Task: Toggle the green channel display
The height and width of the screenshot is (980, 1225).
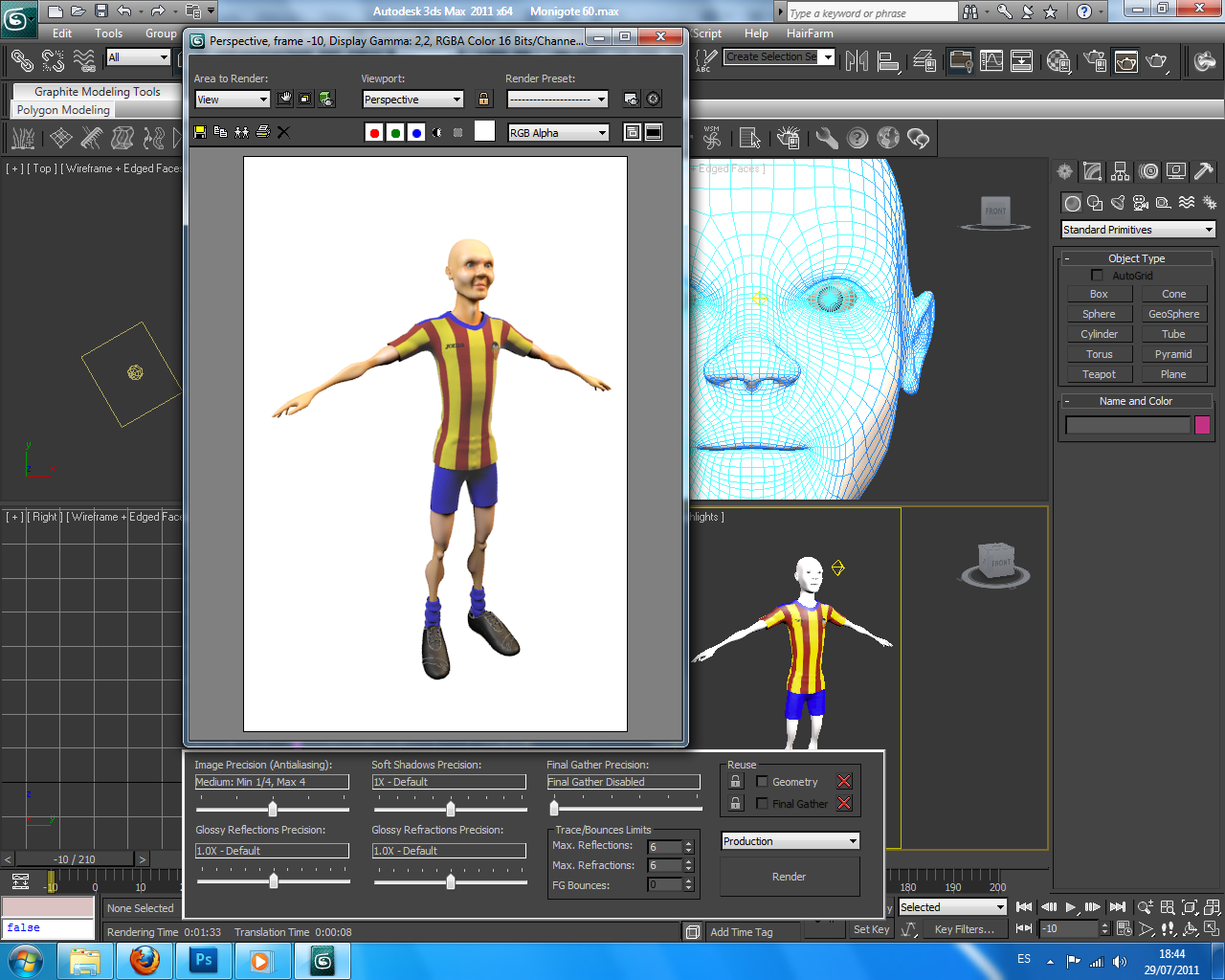Action: pos(395,133)
